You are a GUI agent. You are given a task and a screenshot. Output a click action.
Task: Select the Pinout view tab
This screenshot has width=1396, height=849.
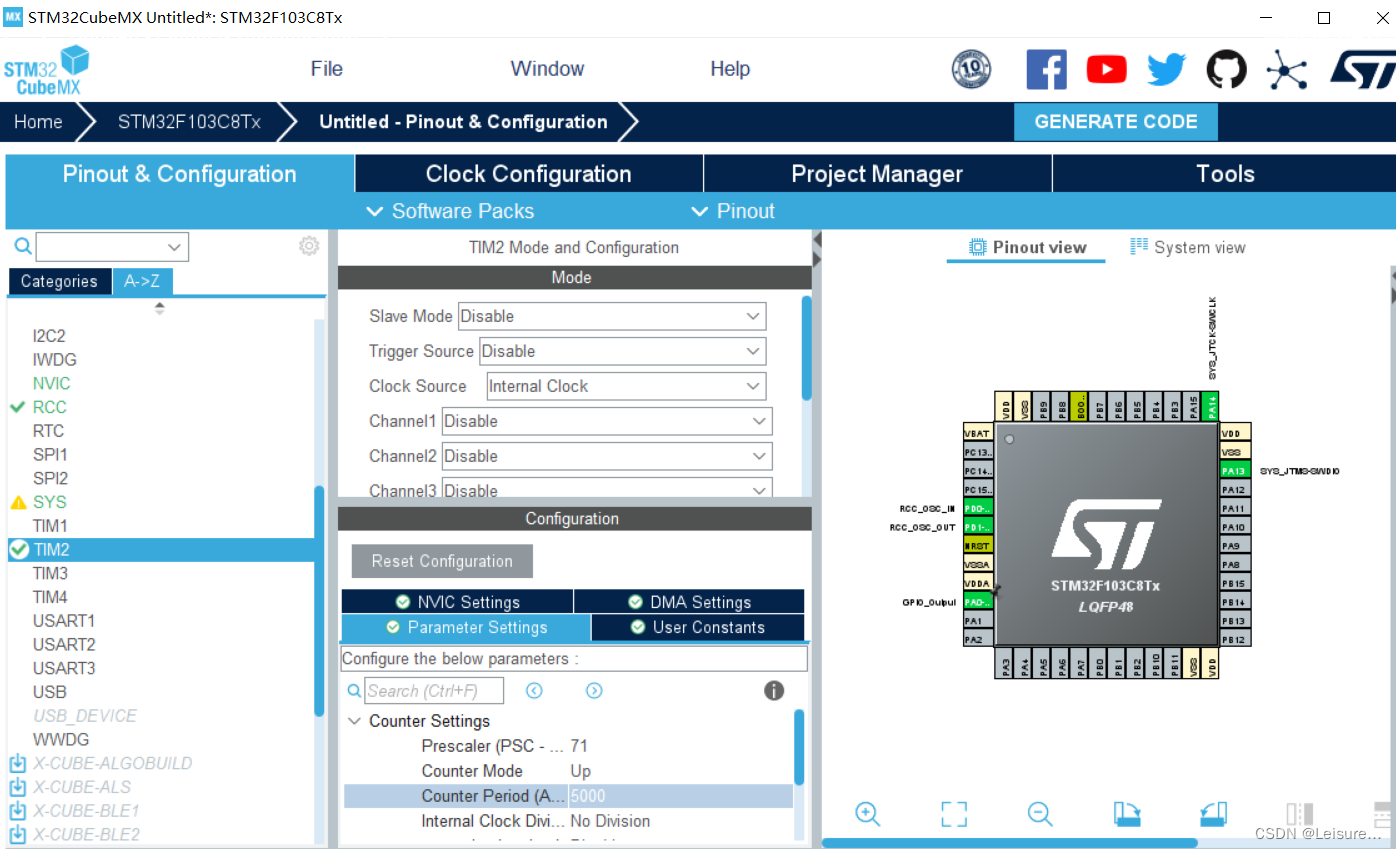(x=1027, y=247)
